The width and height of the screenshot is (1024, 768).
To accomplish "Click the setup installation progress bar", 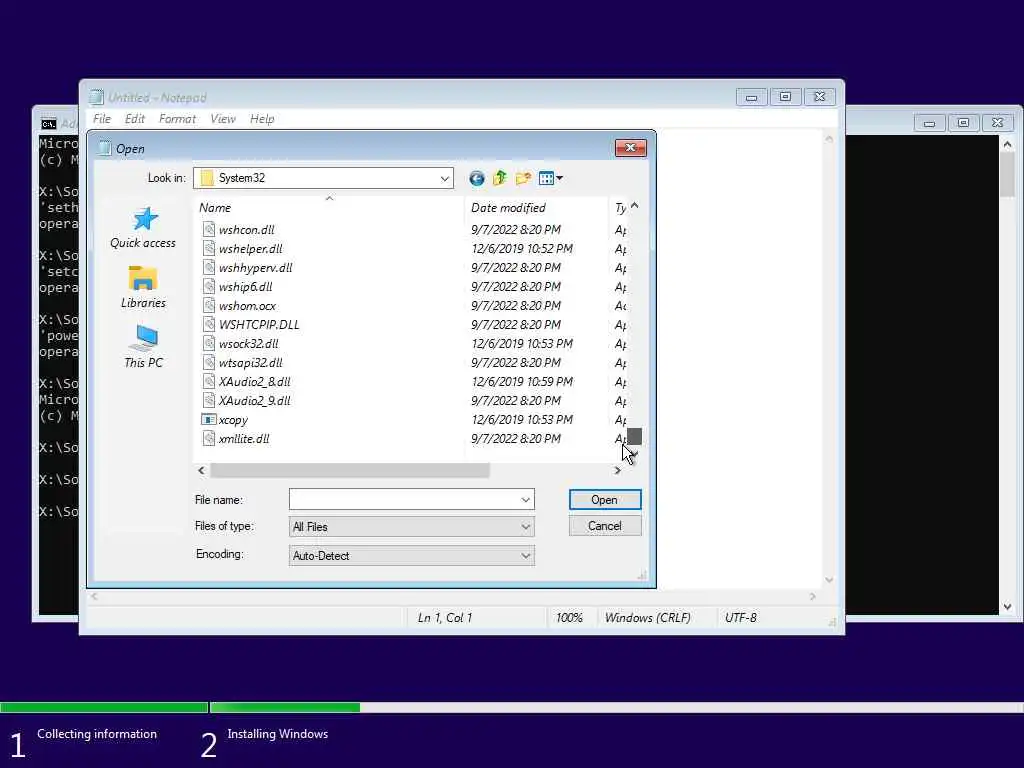I will click(x=512, y=707).
